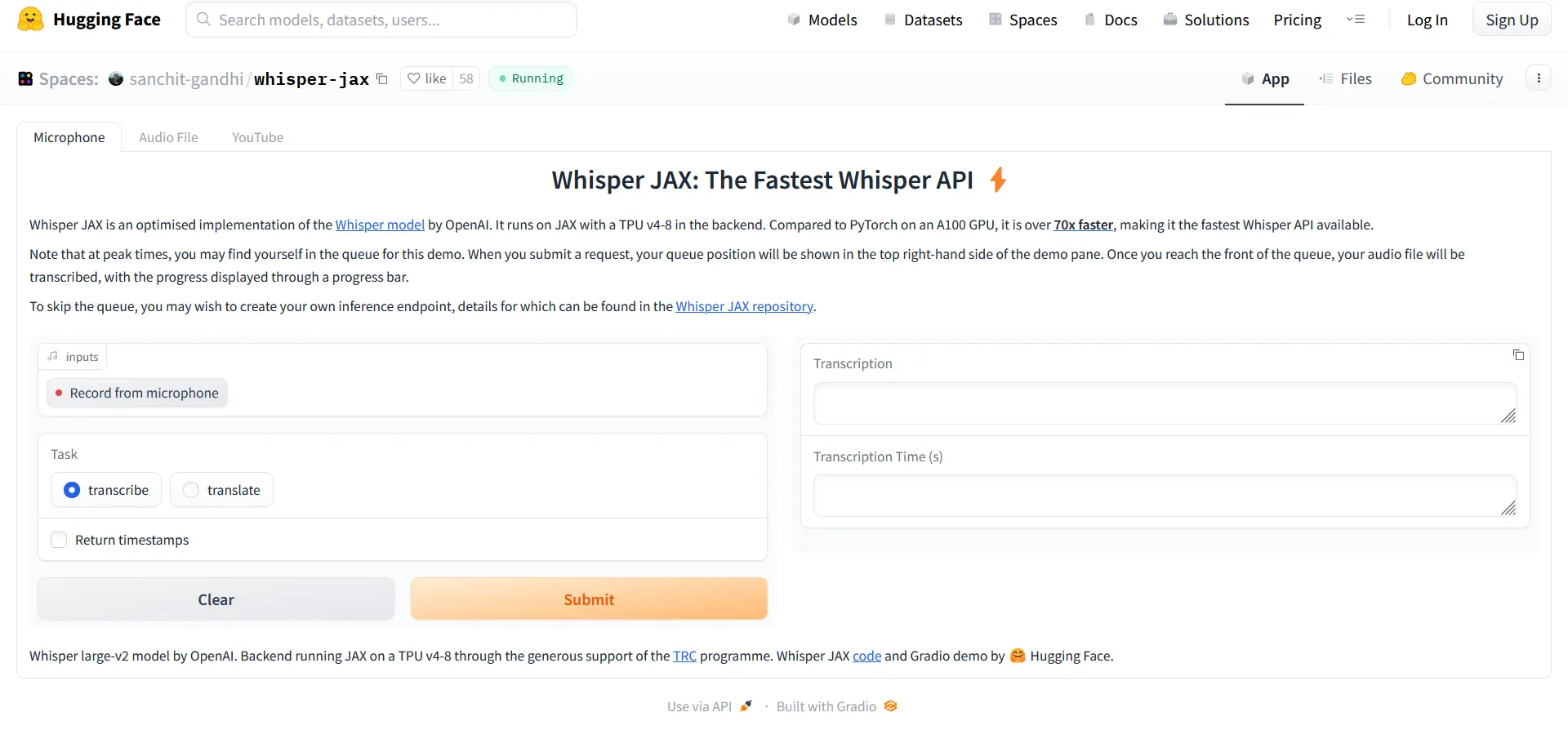Open Docs in the navigation

point(1111,20)
